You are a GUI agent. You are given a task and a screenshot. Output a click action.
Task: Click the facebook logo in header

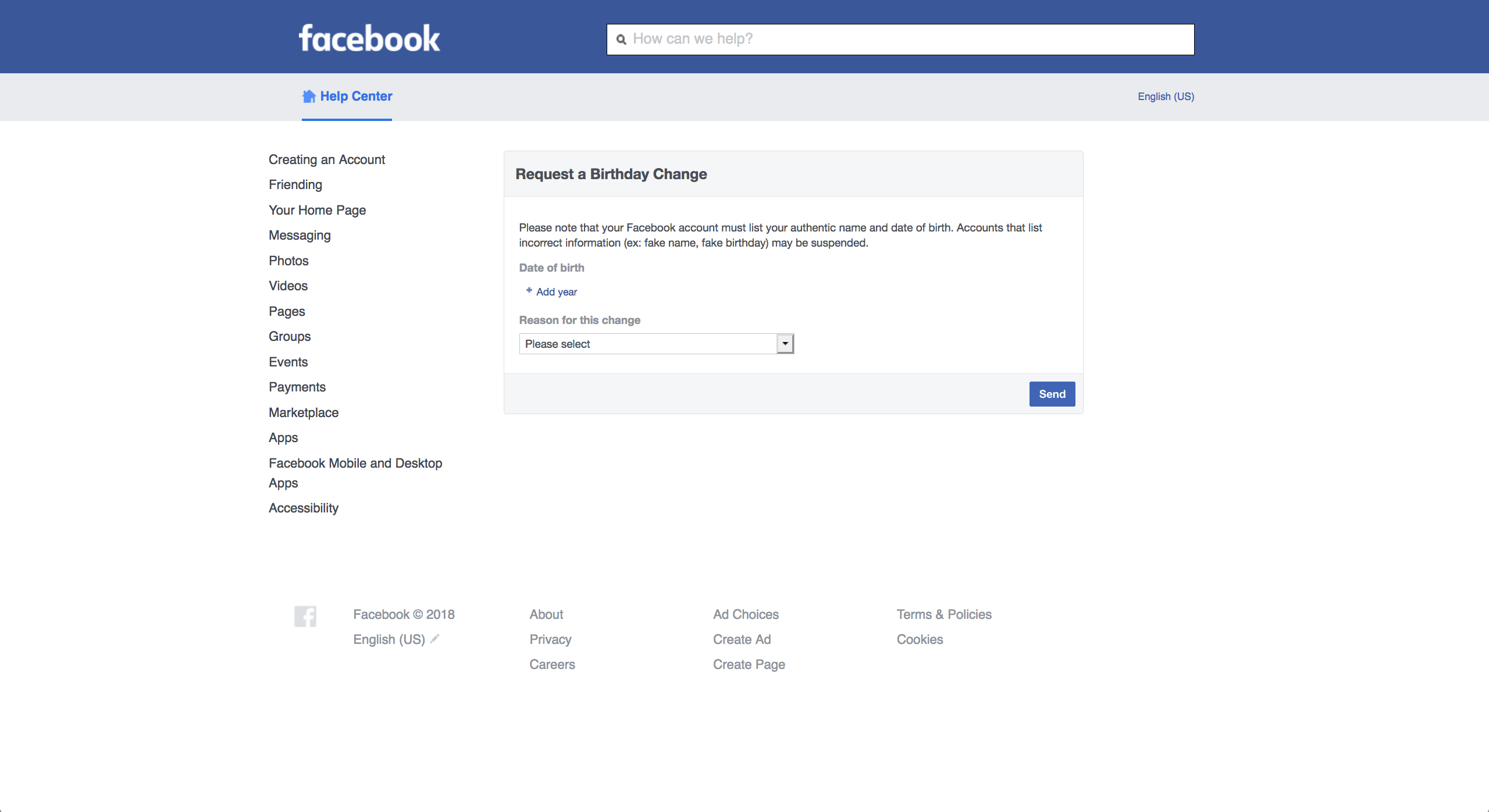(369, 38)
